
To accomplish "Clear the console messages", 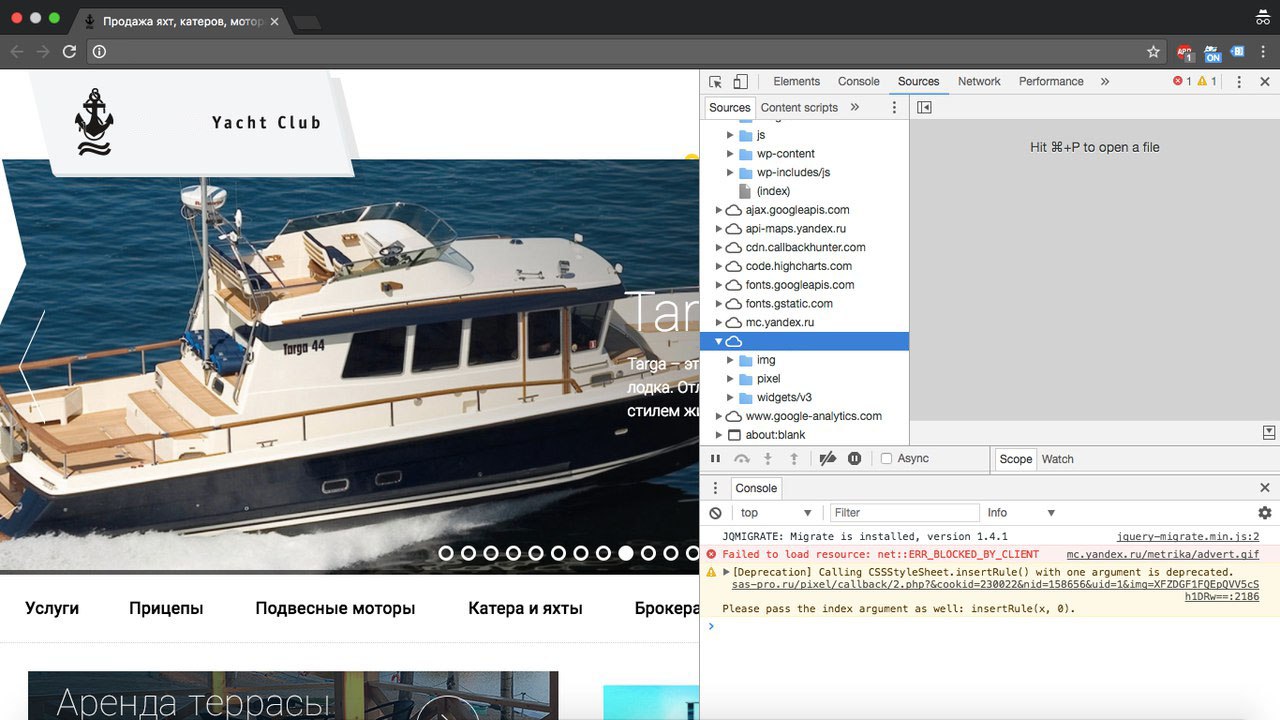I will point(715,513).
